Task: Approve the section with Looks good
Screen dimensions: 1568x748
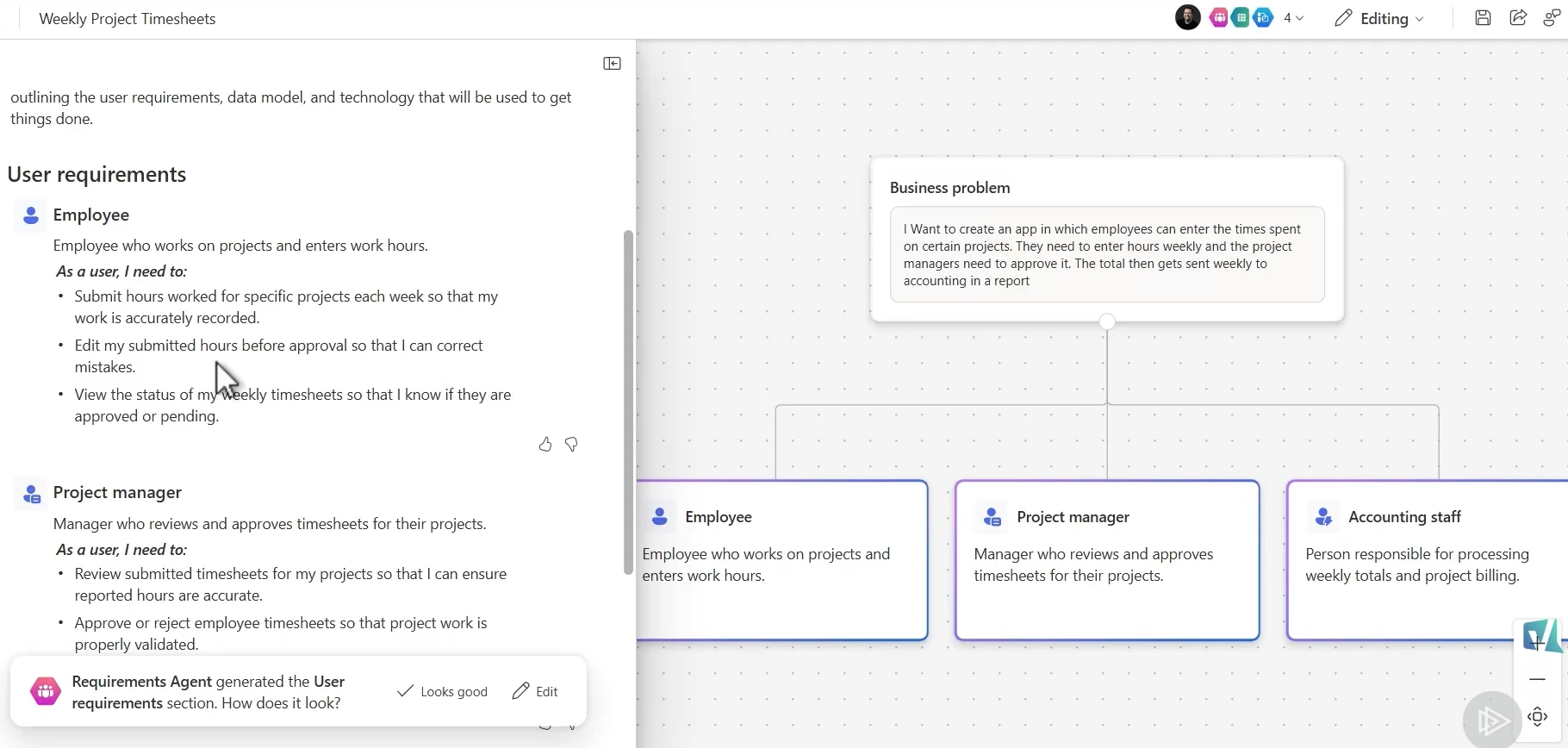Action: [x=442, y=691]
